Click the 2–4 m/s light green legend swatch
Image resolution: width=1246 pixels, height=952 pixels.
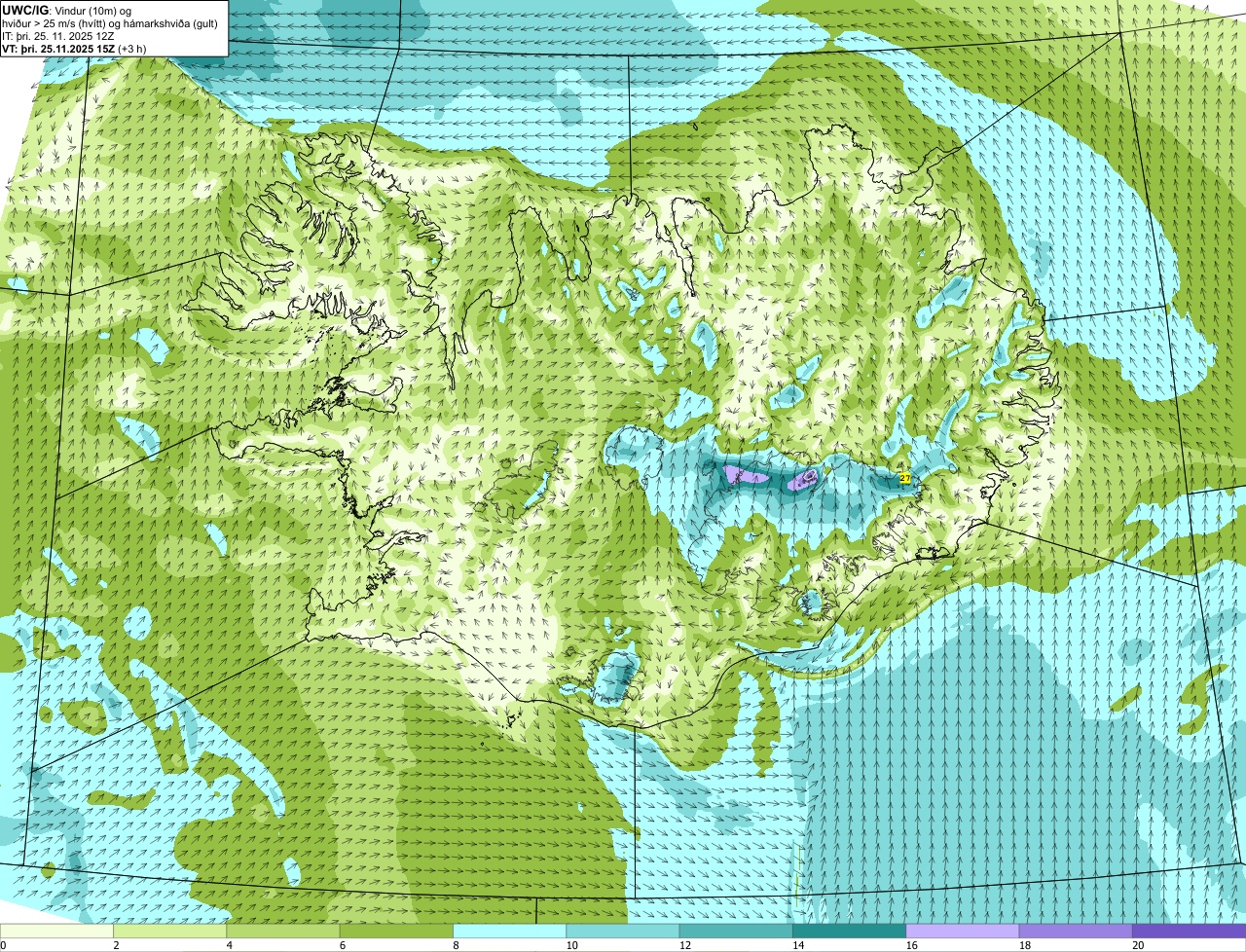coord(170,932)
